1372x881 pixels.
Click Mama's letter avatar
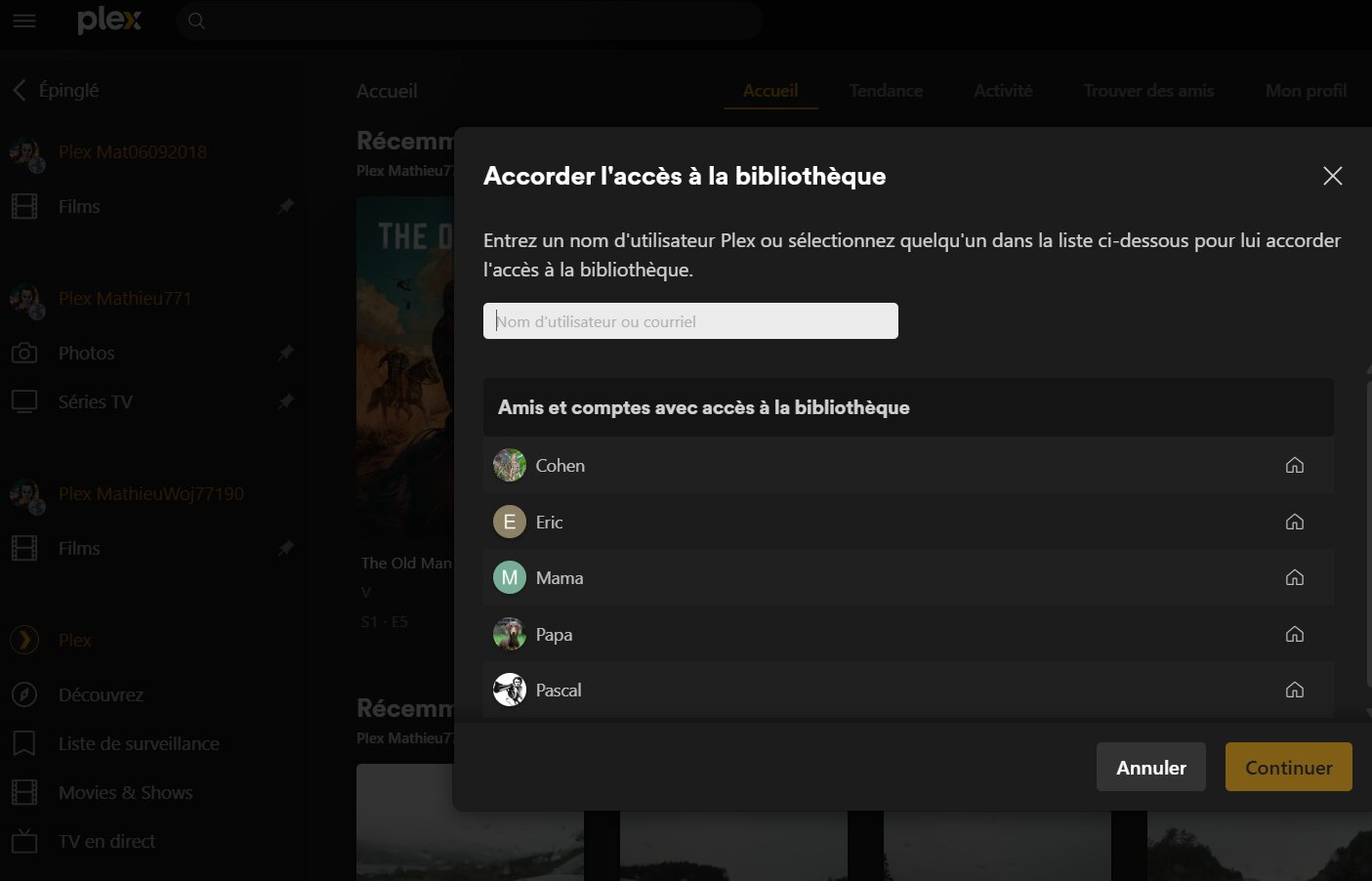(510, 577)
